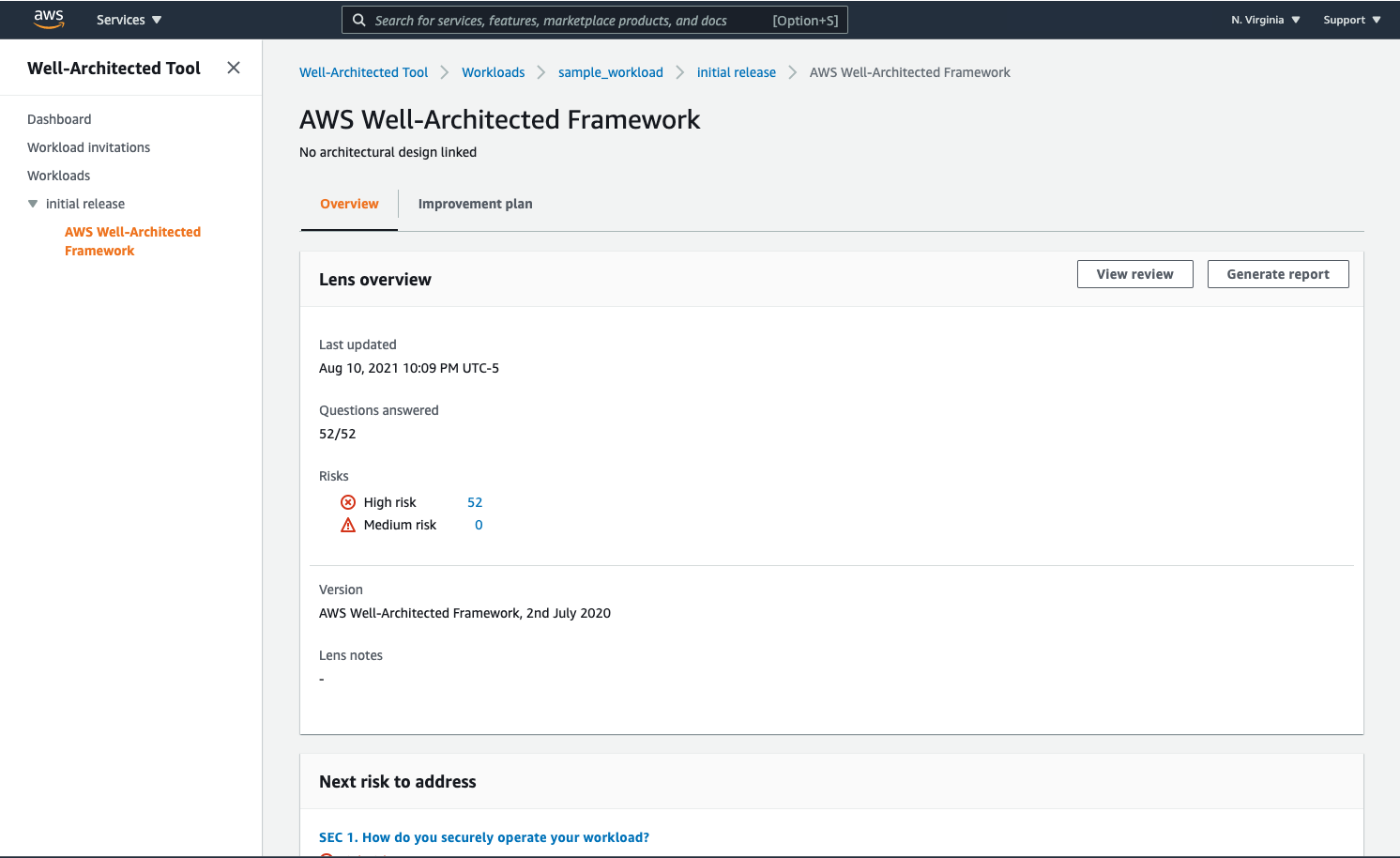Screen dimensions: 1400x858
Task: Click AWS Well-Architected Framework breadcrumb text
Action: (x=910, y=72)
